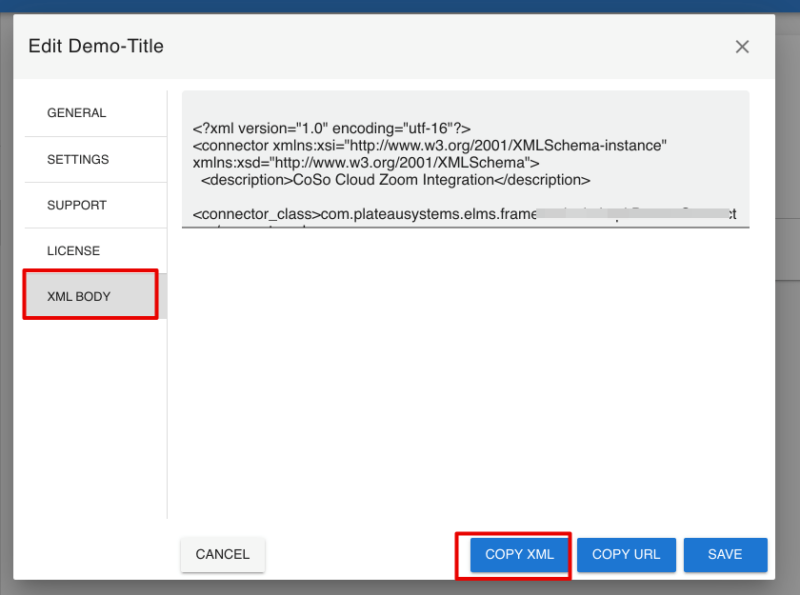Close the Edit Demo-Title dialog with X

(x=742, y=47)
